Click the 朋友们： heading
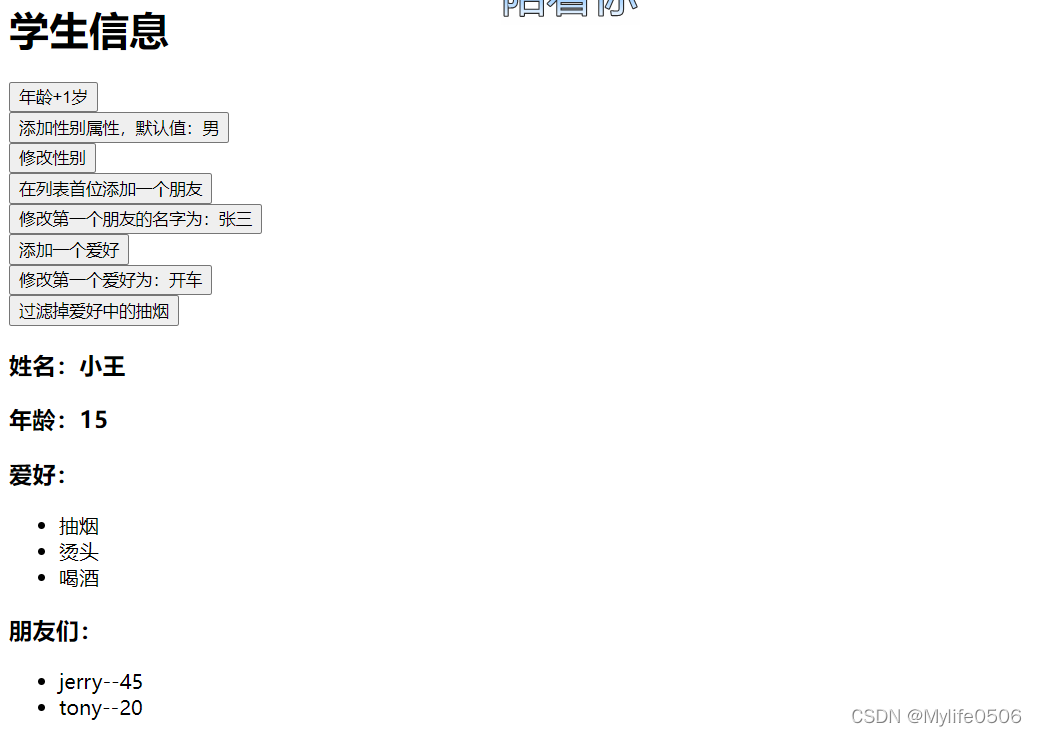Screen dimensions: 1037x736 49,632
